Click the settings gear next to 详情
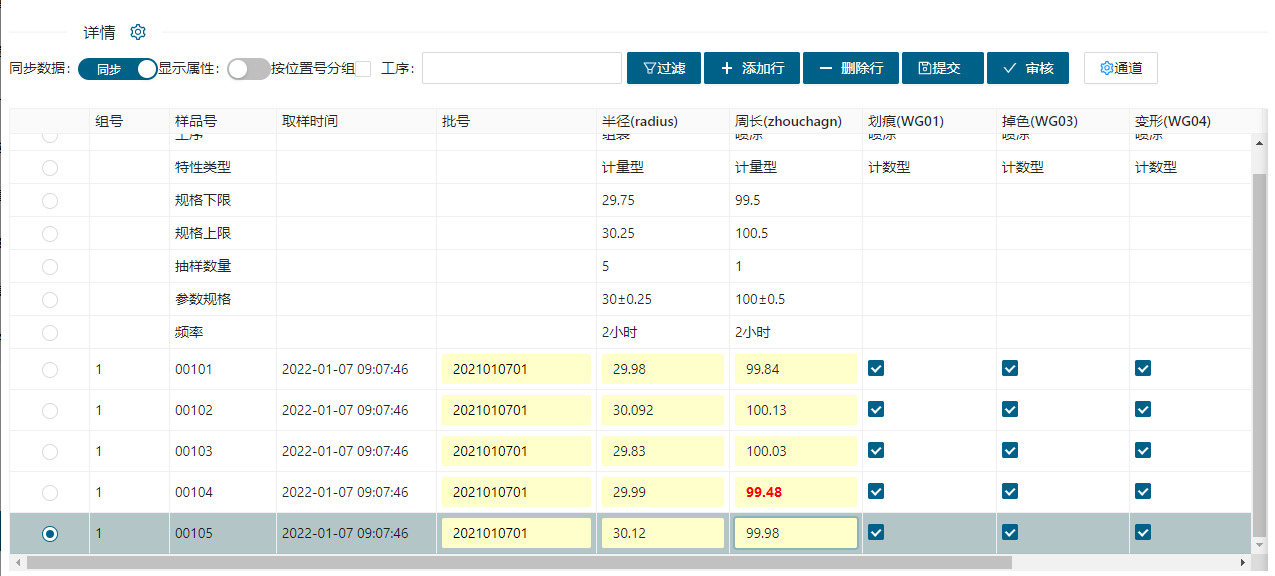This screenshot has width=1275, height=576. tap(138, 32)
